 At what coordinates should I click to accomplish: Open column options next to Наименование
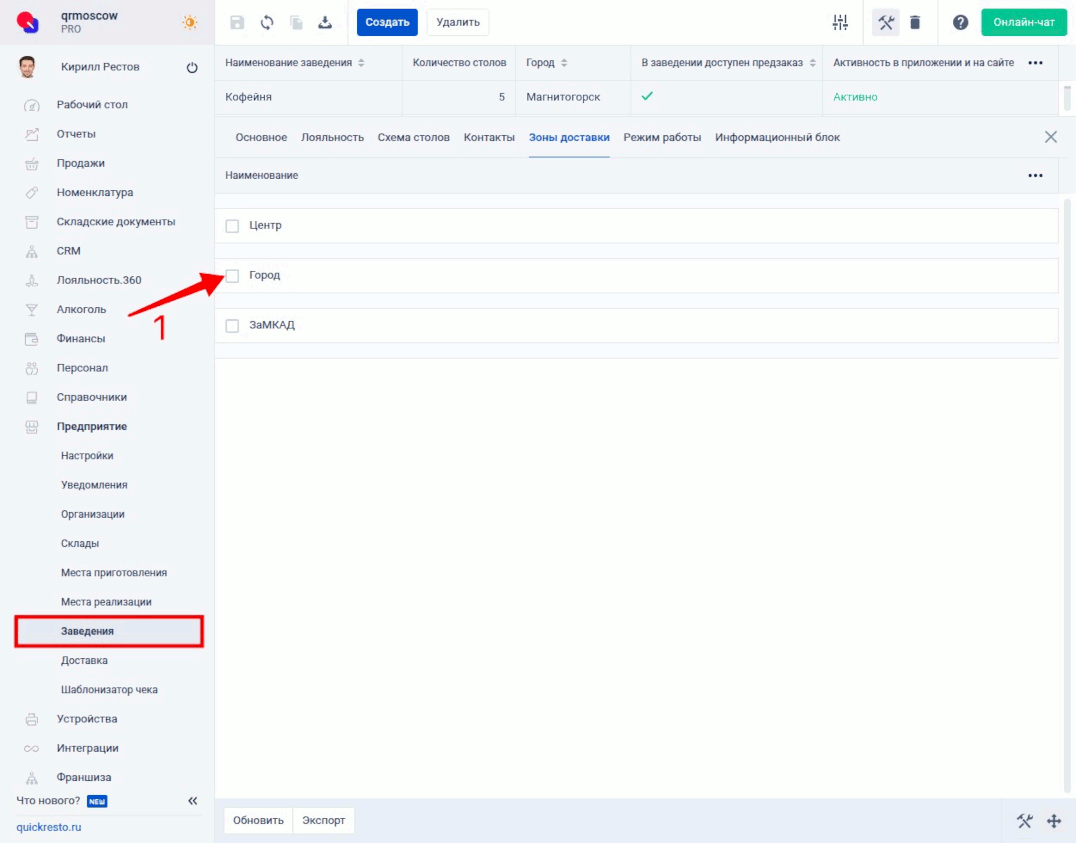click(x=1035, y=176)
